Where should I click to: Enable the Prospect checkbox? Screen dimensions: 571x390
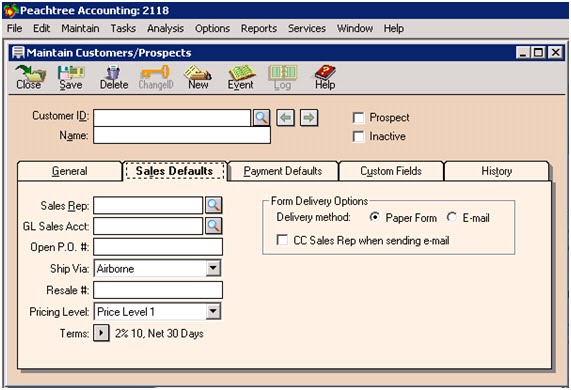click(359, 118)
